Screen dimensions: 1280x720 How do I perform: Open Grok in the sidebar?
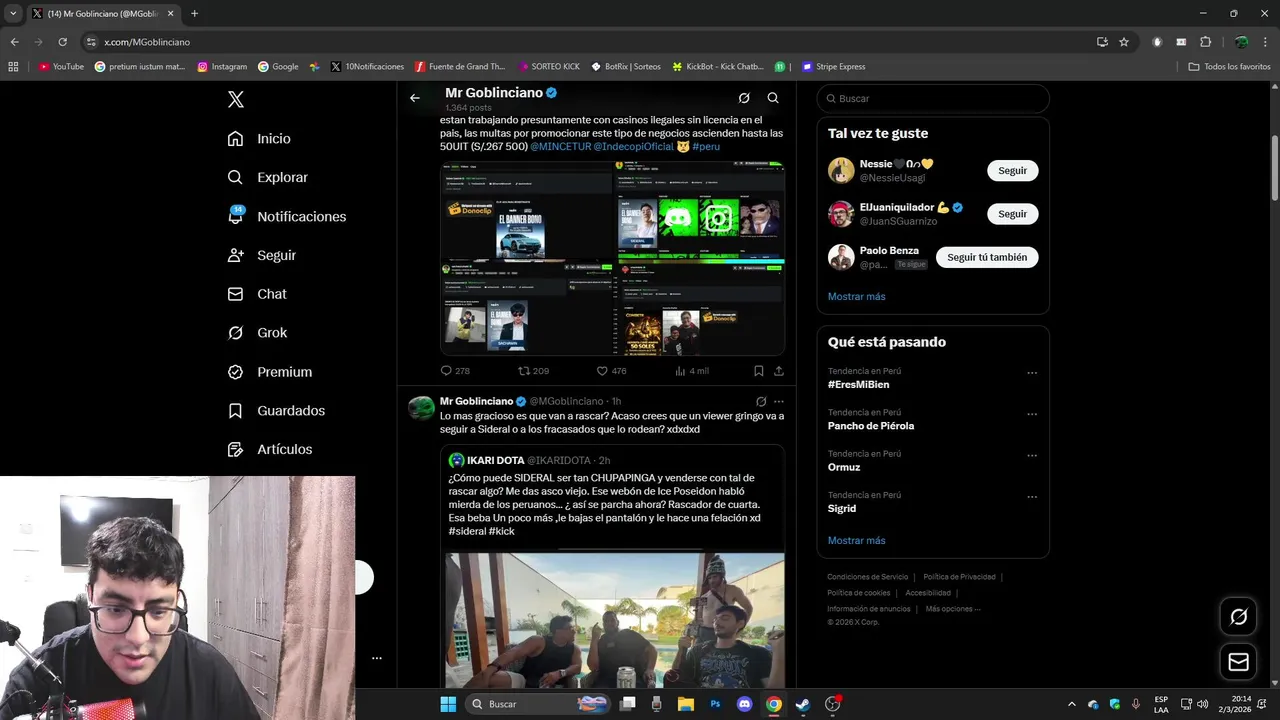coord(257,333)
